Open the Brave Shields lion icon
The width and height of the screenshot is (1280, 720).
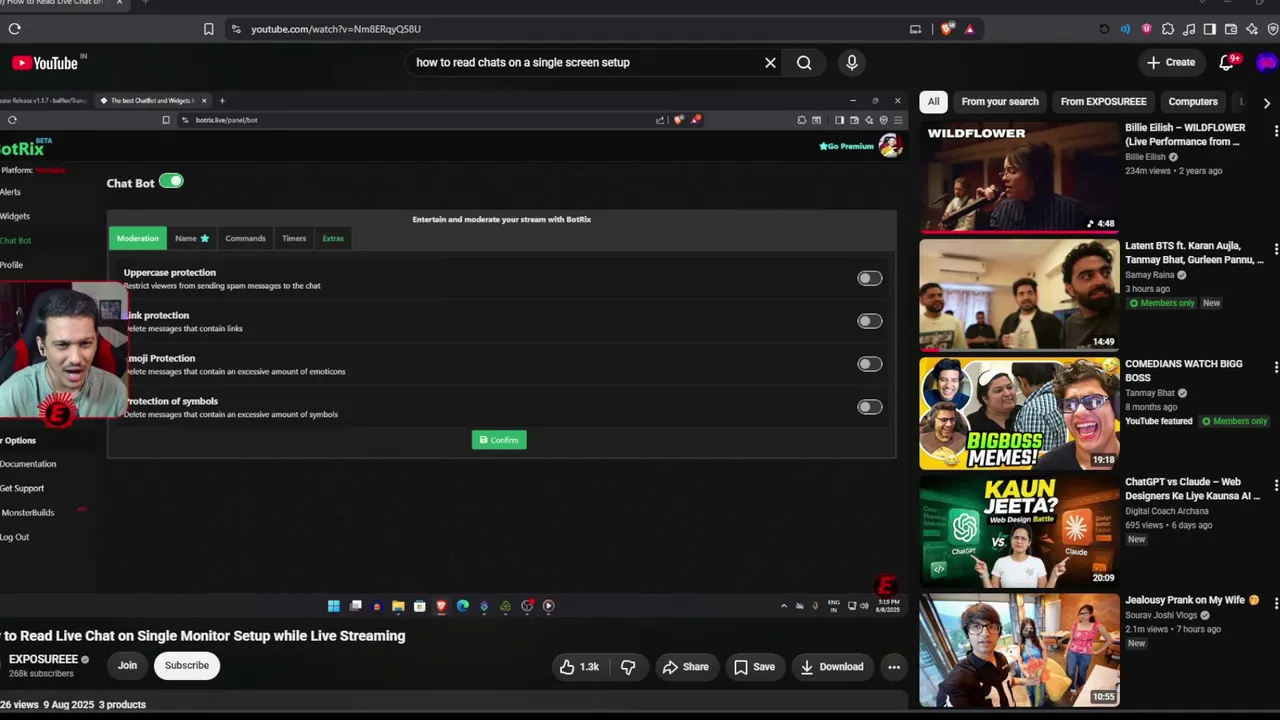[x=947, y=29]
